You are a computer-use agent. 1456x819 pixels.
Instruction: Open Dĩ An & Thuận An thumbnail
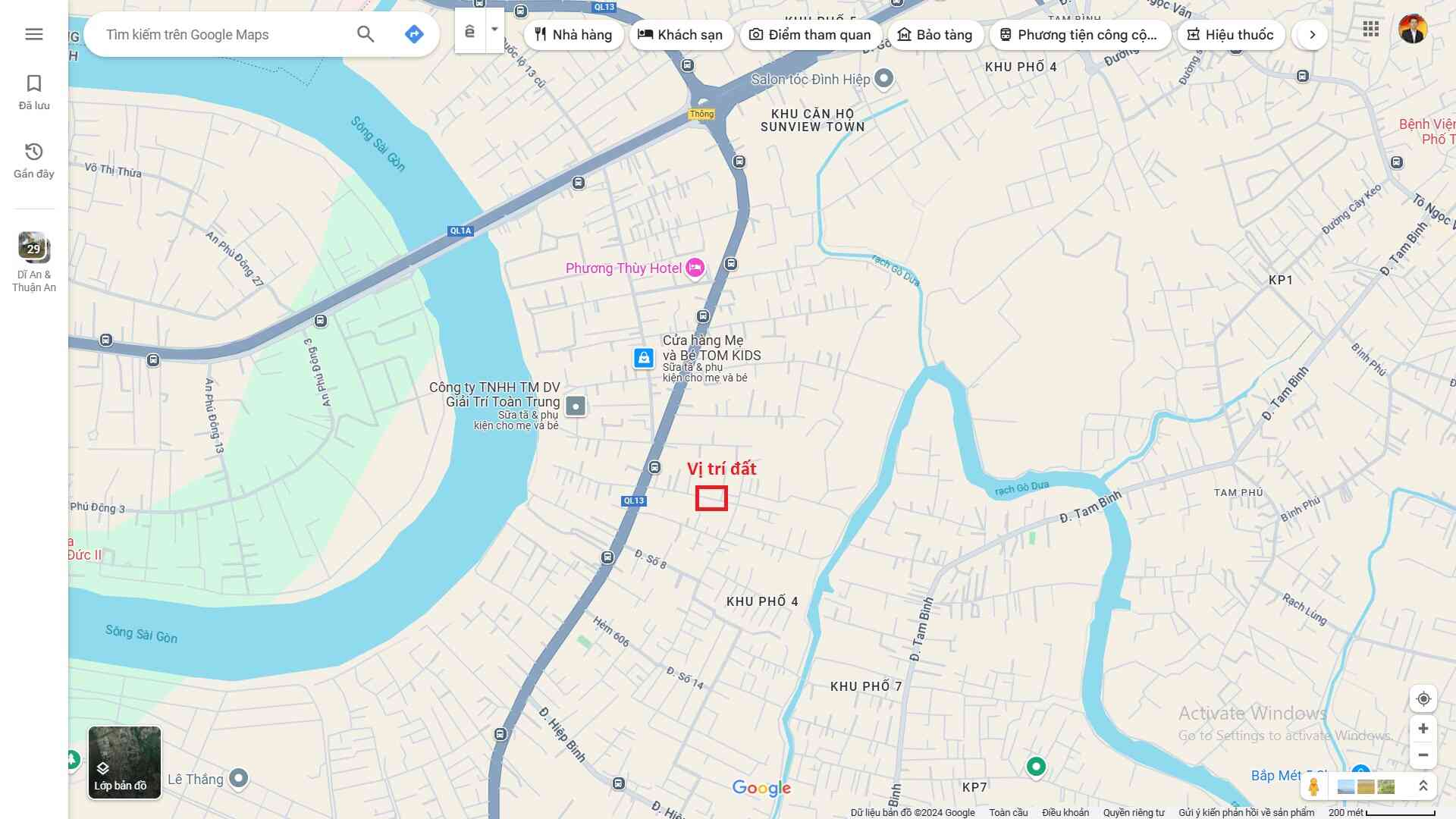coord(34,248)
